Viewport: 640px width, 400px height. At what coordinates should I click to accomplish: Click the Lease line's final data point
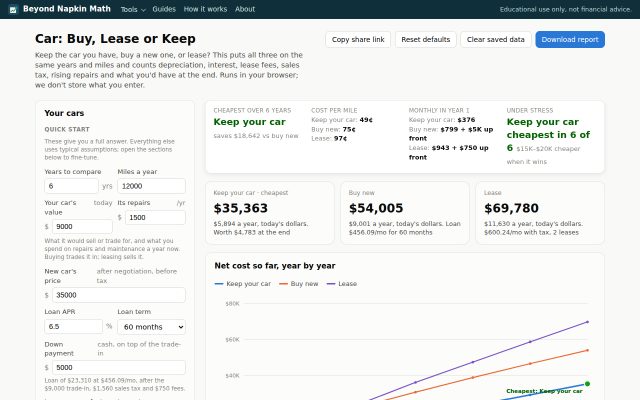(587, 322)
